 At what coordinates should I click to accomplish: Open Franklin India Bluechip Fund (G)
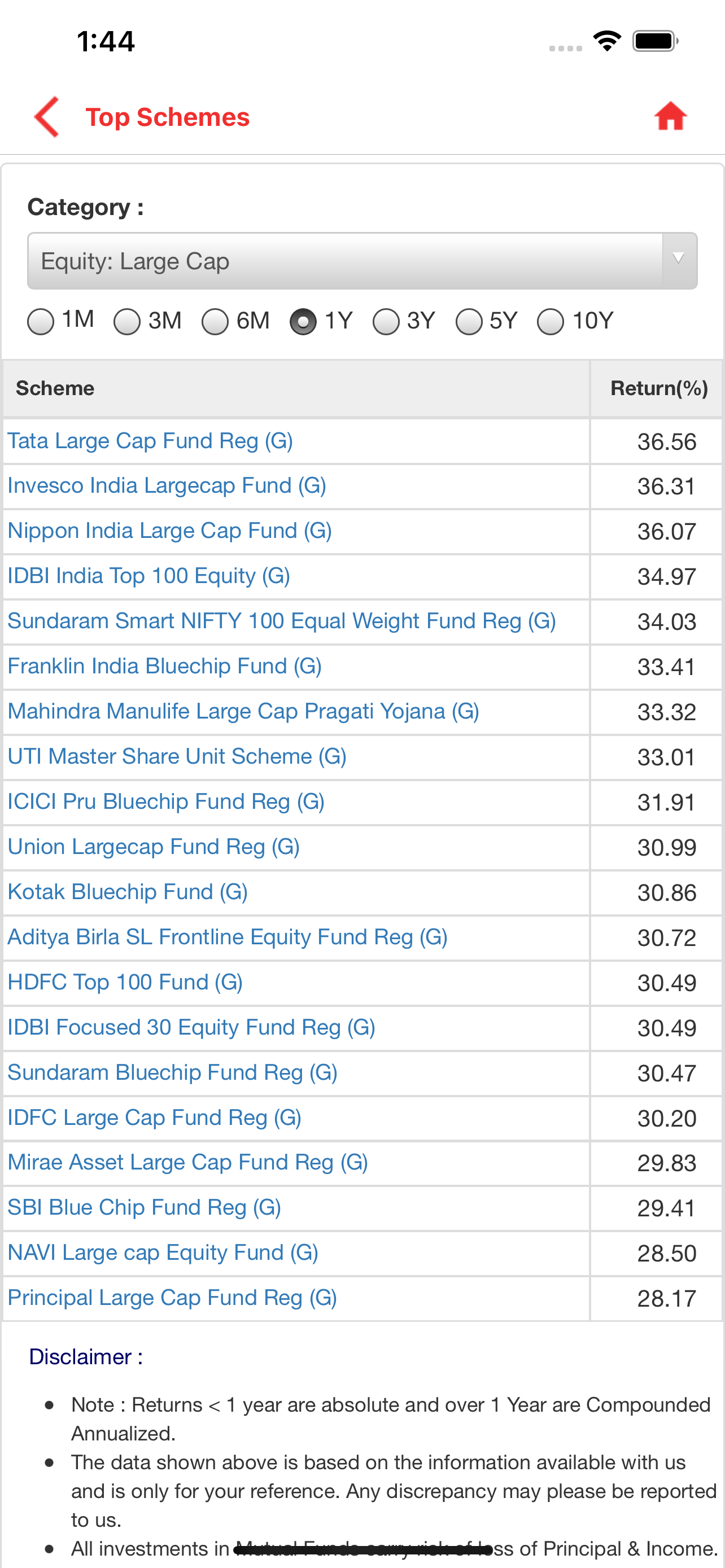coord(164,666)
